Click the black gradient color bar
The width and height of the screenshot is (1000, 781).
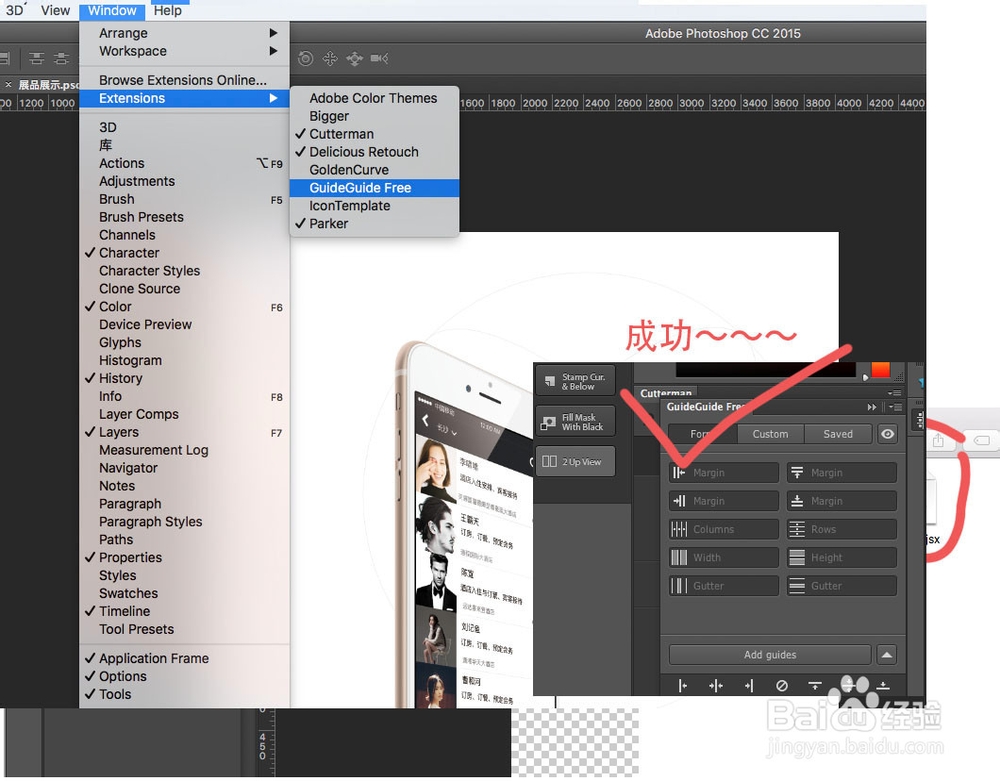coord(765,369)
